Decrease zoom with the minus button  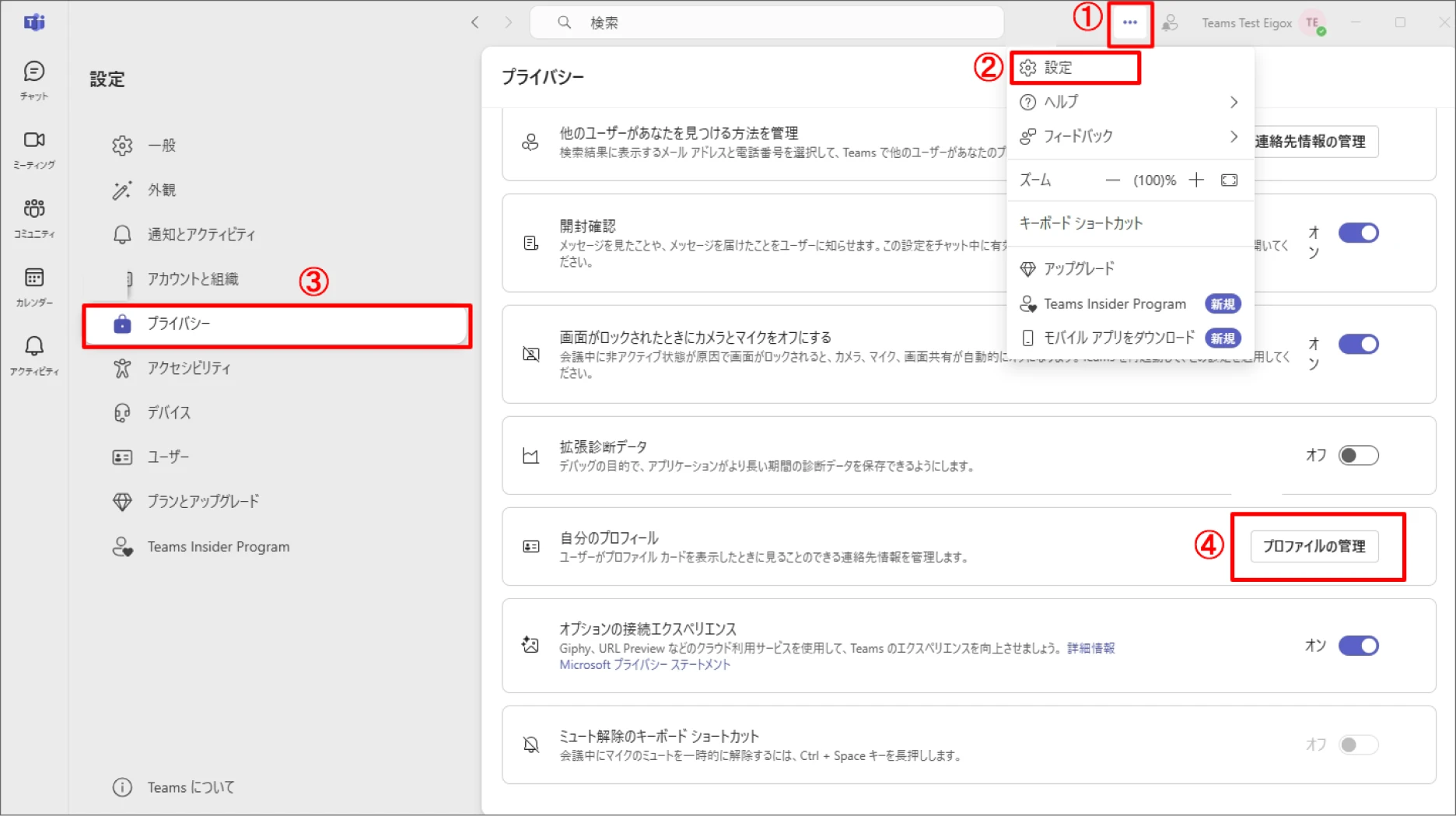tap(1113, 180)
